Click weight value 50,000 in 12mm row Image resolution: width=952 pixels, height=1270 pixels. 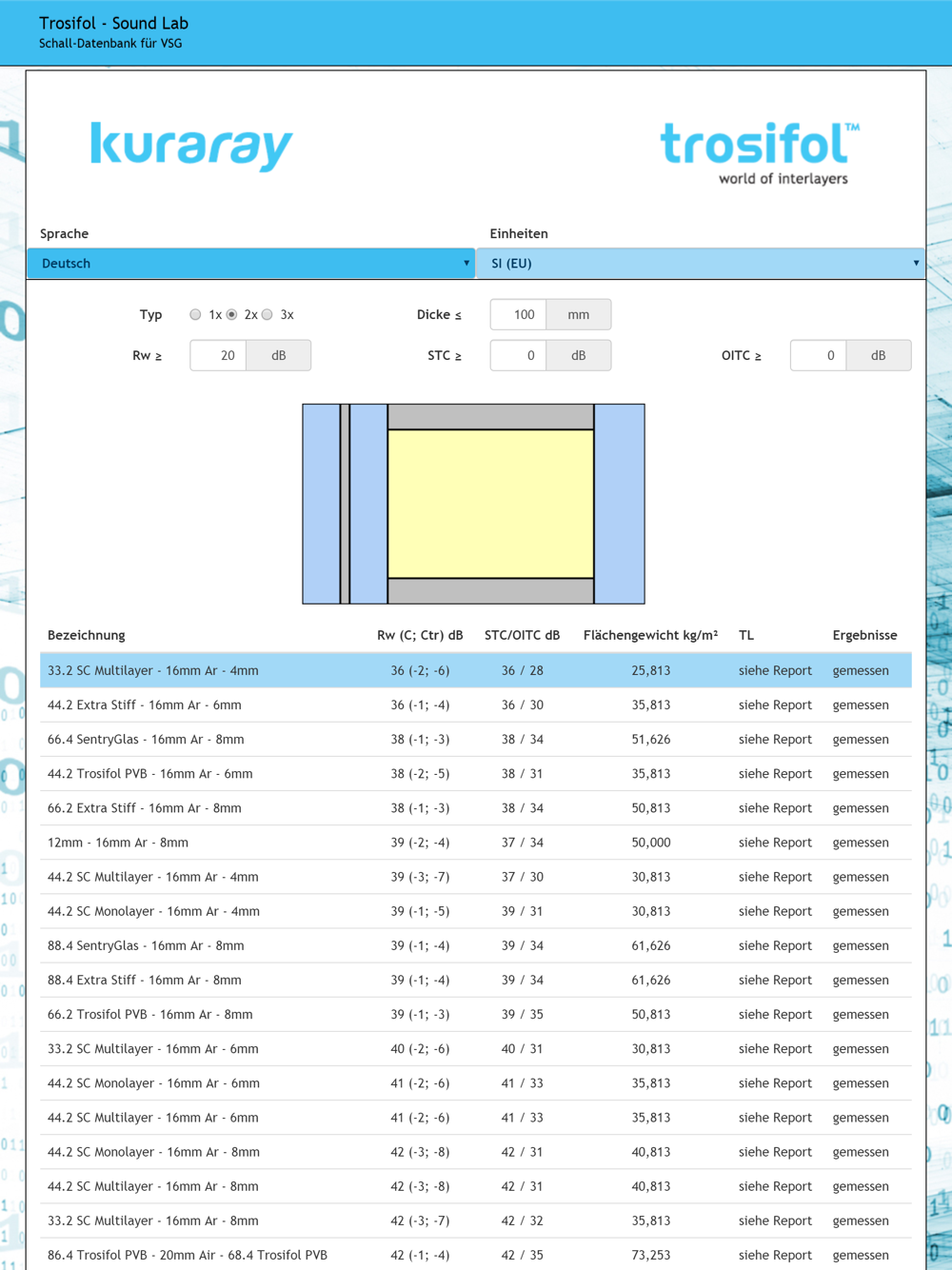pos(651,842)
